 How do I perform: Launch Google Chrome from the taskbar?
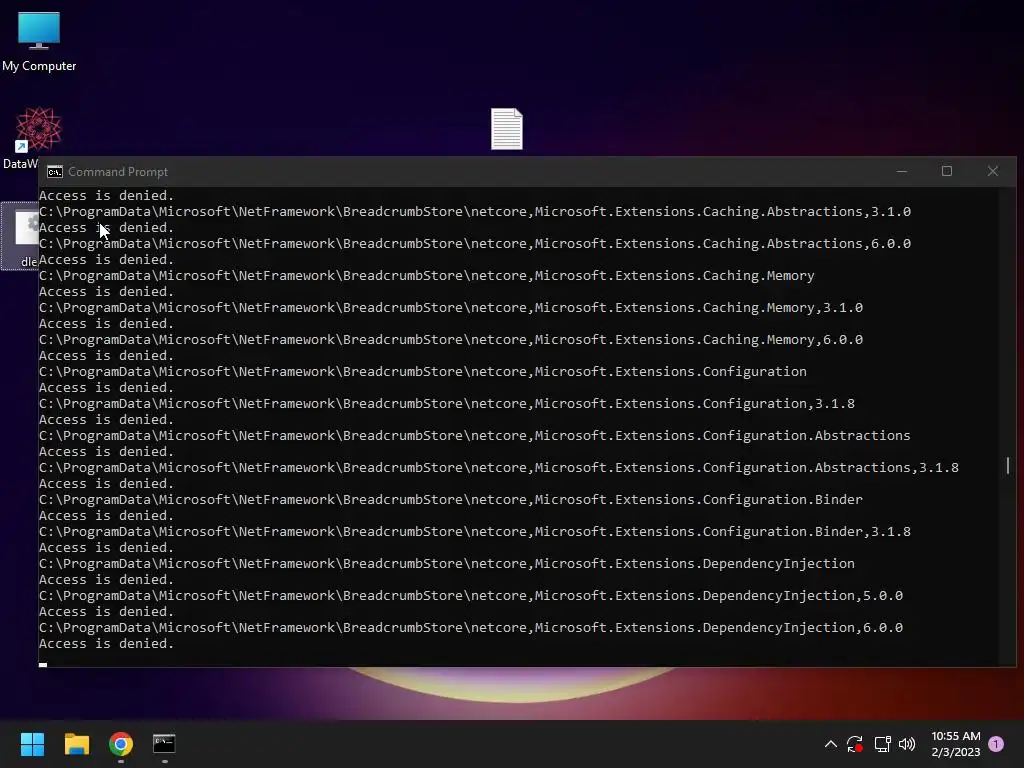click(121, 744)
